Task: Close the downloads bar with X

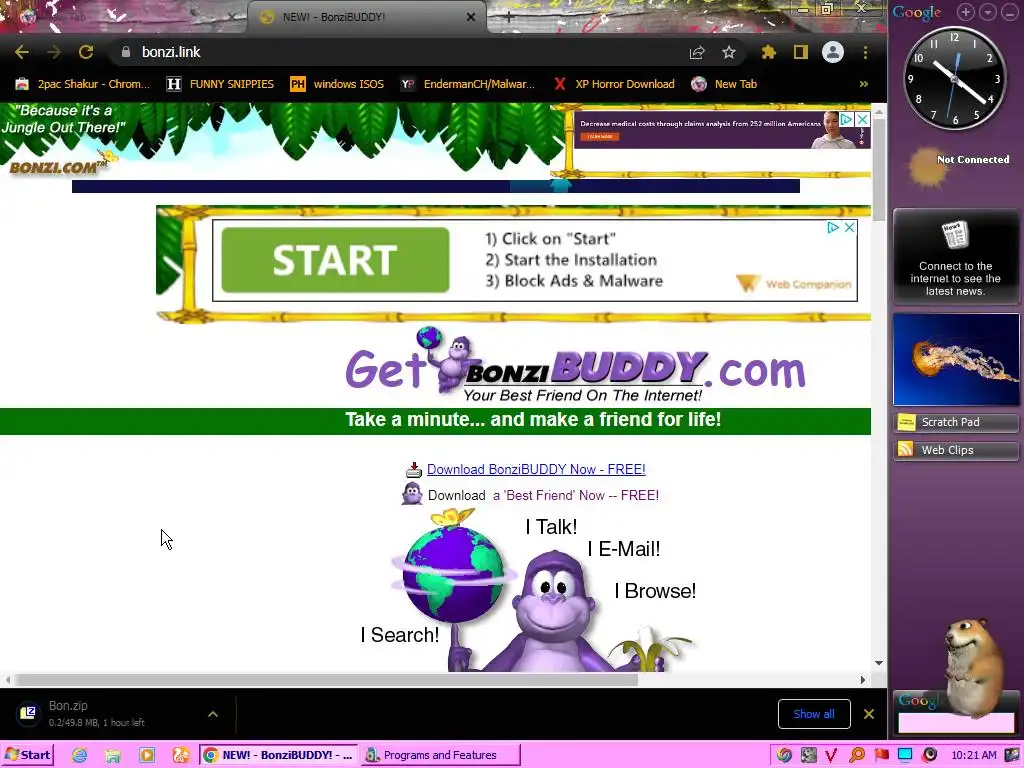Action: tap(869, 714)
